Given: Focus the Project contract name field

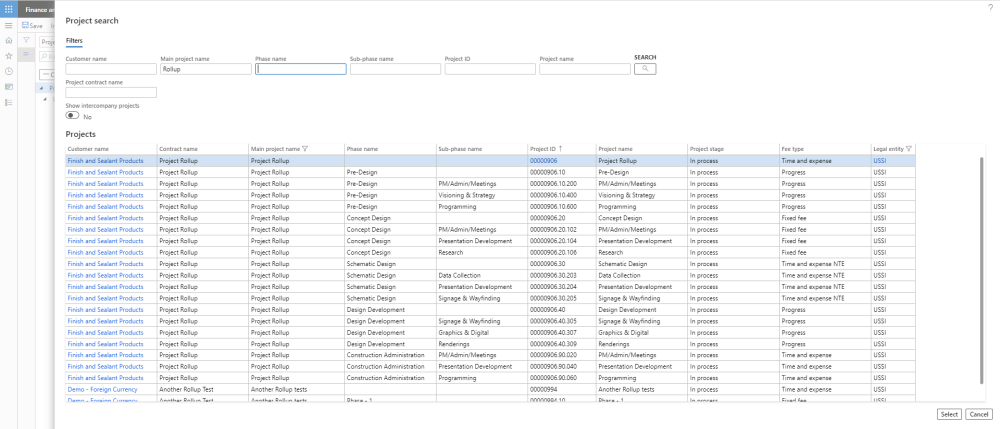Looking at the screenshot, I should tap(111, 92).
